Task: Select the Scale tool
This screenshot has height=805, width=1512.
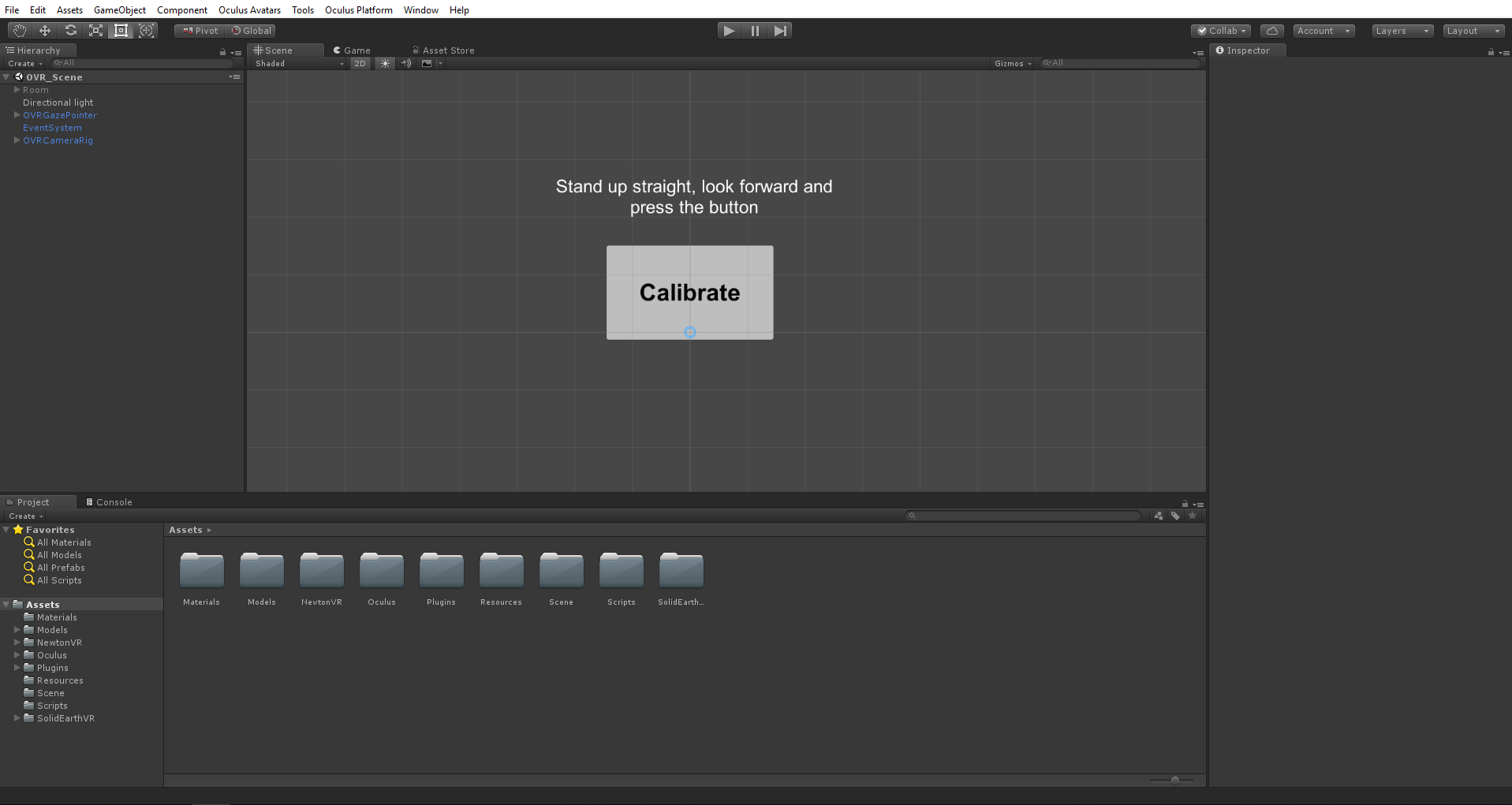Action: pyautogui.click(x=95, y=30)
